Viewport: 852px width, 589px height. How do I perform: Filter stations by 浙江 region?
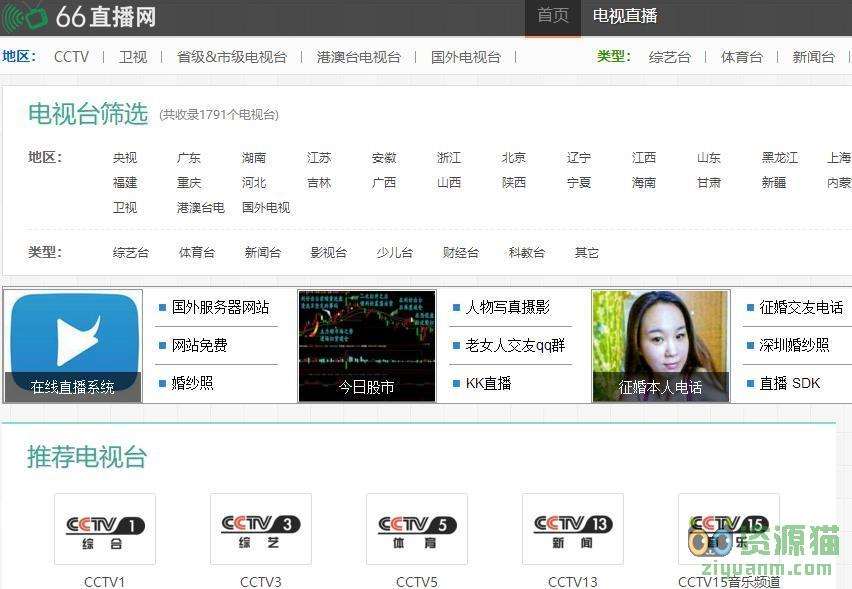449,158
